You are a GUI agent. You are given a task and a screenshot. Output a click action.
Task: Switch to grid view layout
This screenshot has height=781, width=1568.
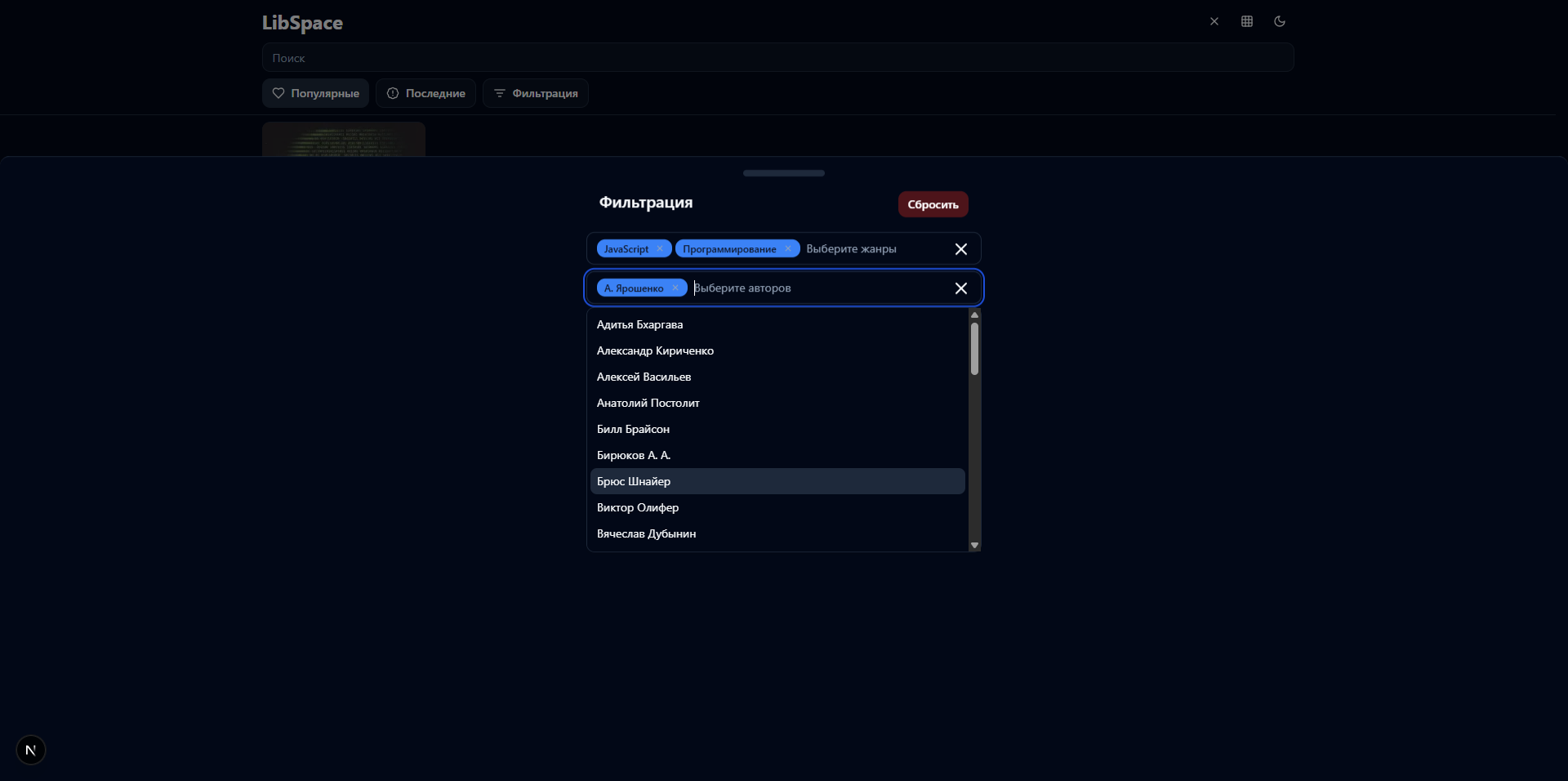click(x=1247, y=22)
